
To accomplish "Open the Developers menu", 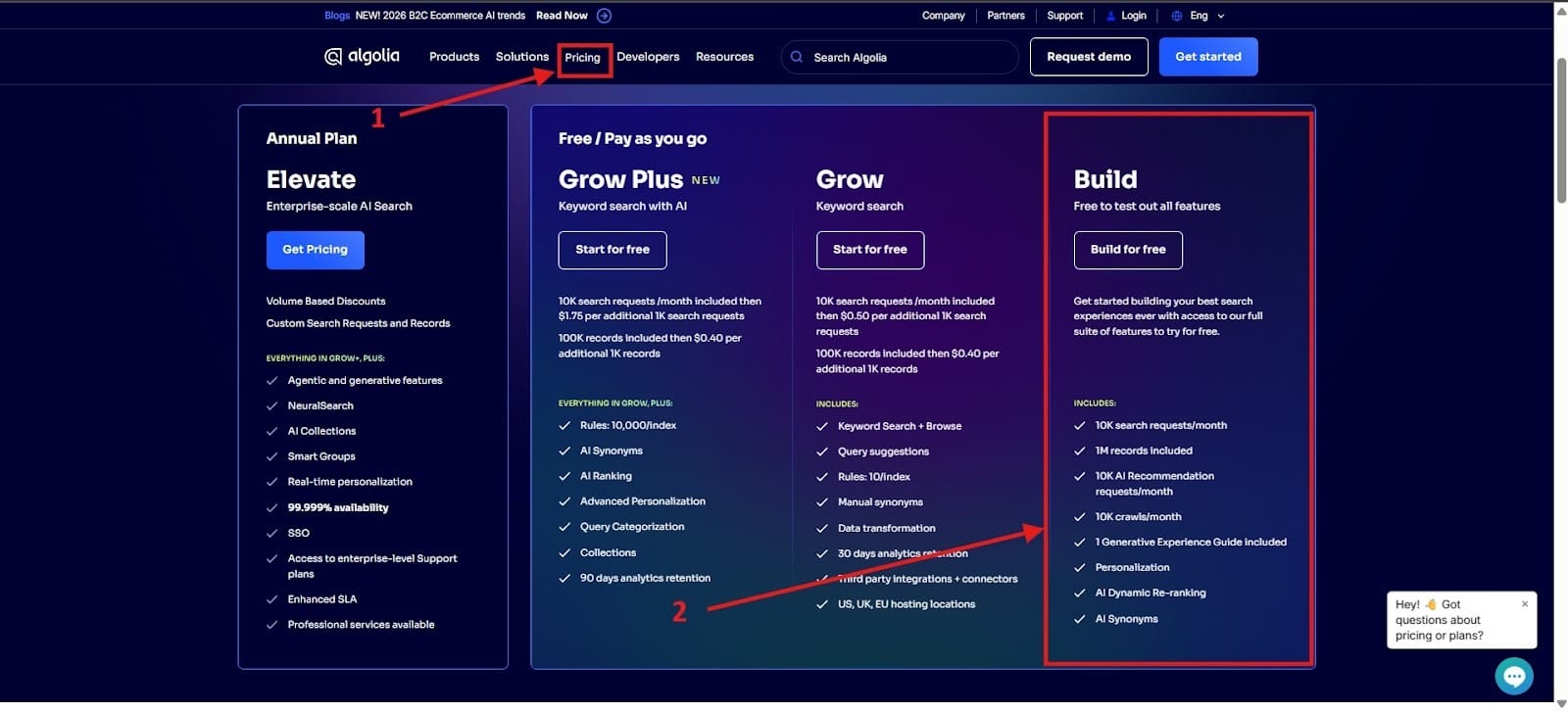I will (648, 57).
